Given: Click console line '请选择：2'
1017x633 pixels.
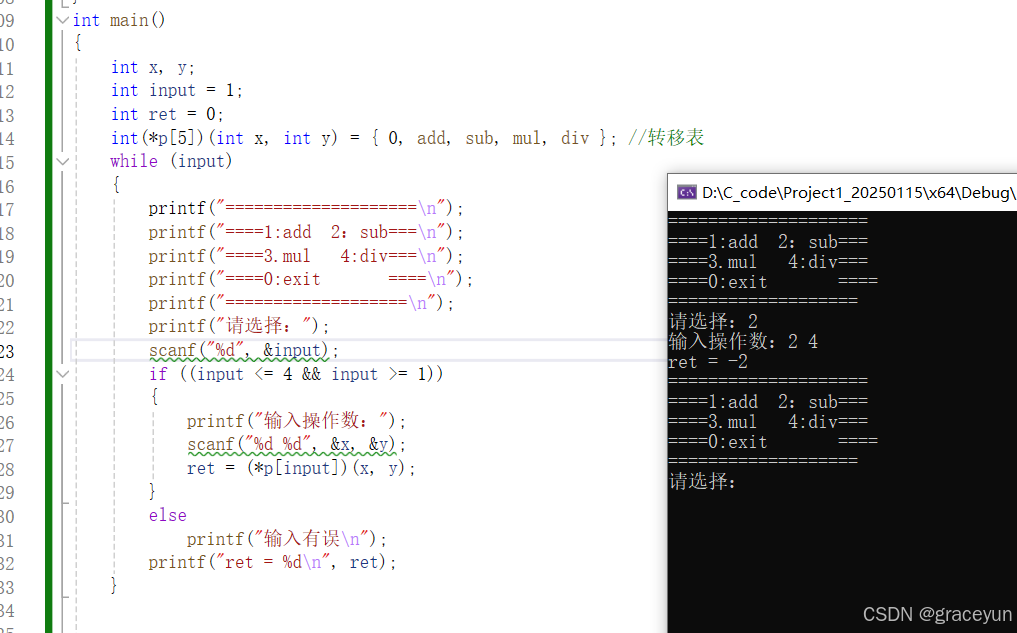Looking at the screenshot, I should (x=713, y=321).
